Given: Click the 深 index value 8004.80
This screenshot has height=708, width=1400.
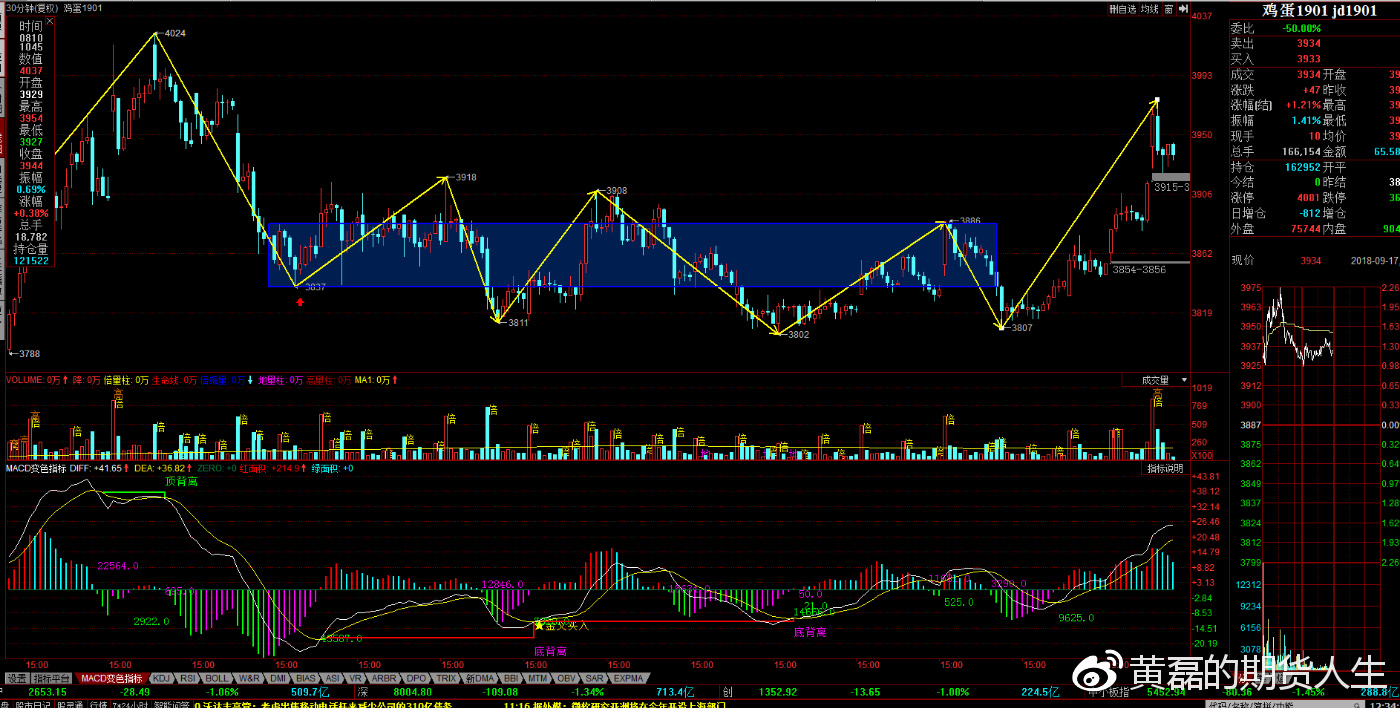Looking at the screenshot, I should click(x=412, y=691).
